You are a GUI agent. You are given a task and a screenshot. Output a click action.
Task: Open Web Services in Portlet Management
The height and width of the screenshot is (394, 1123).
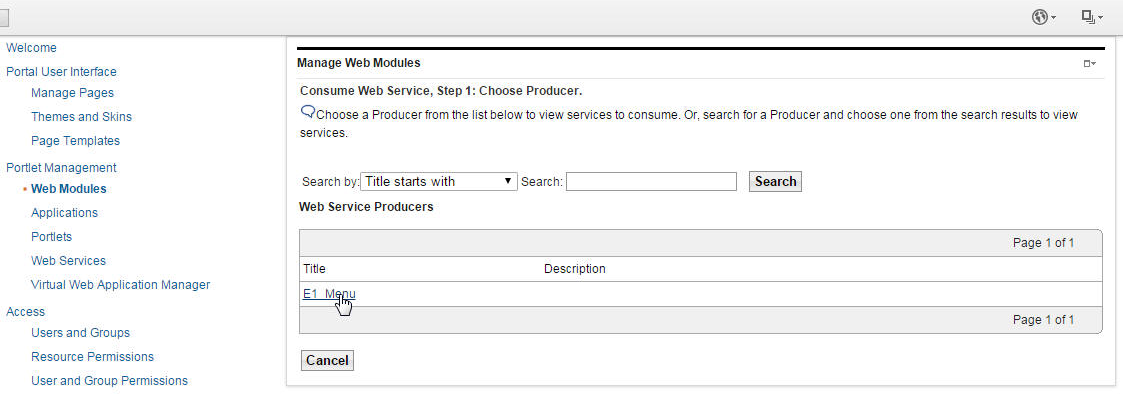69,261
